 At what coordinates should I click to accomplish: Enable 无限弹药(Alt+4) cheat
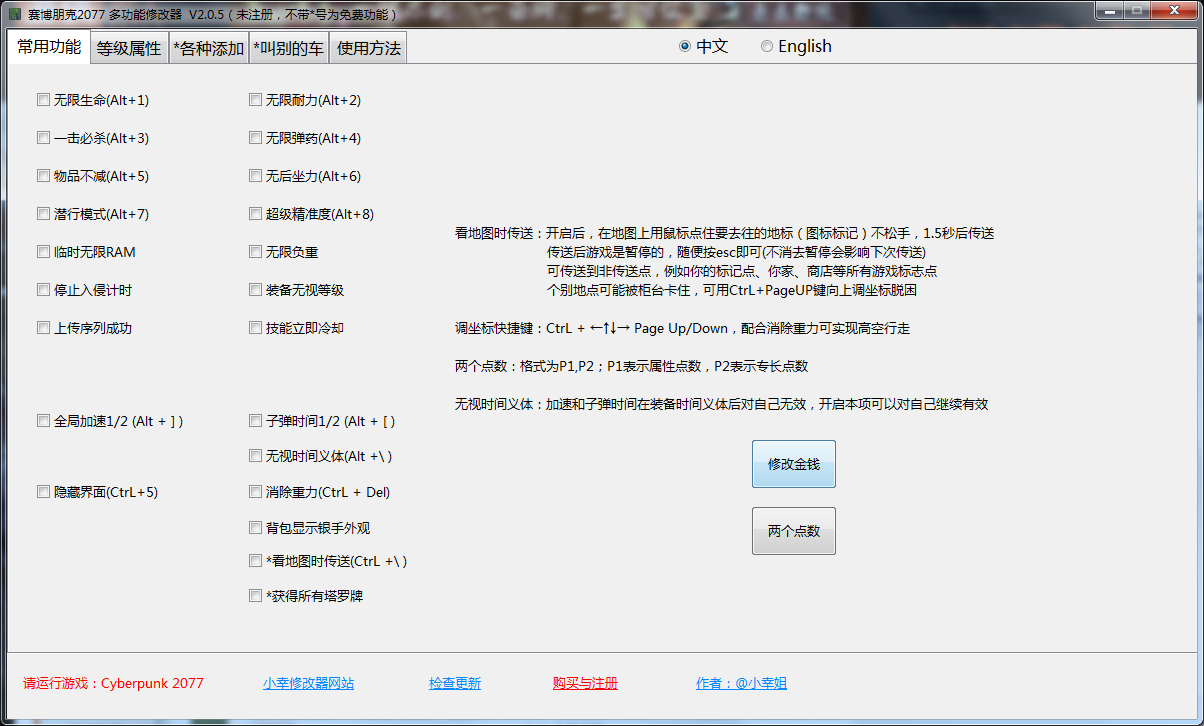[255, 137]
